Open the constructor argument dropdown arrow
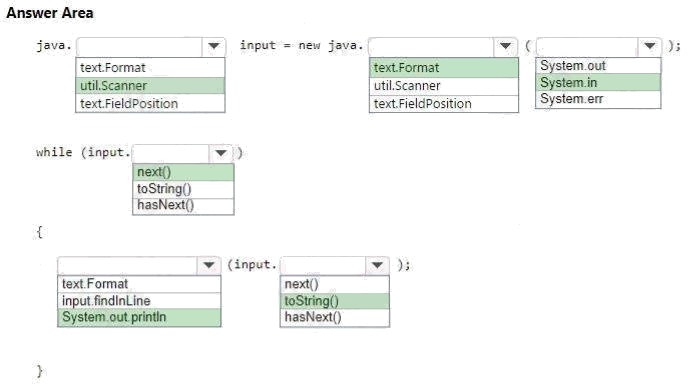 (649, 46)
